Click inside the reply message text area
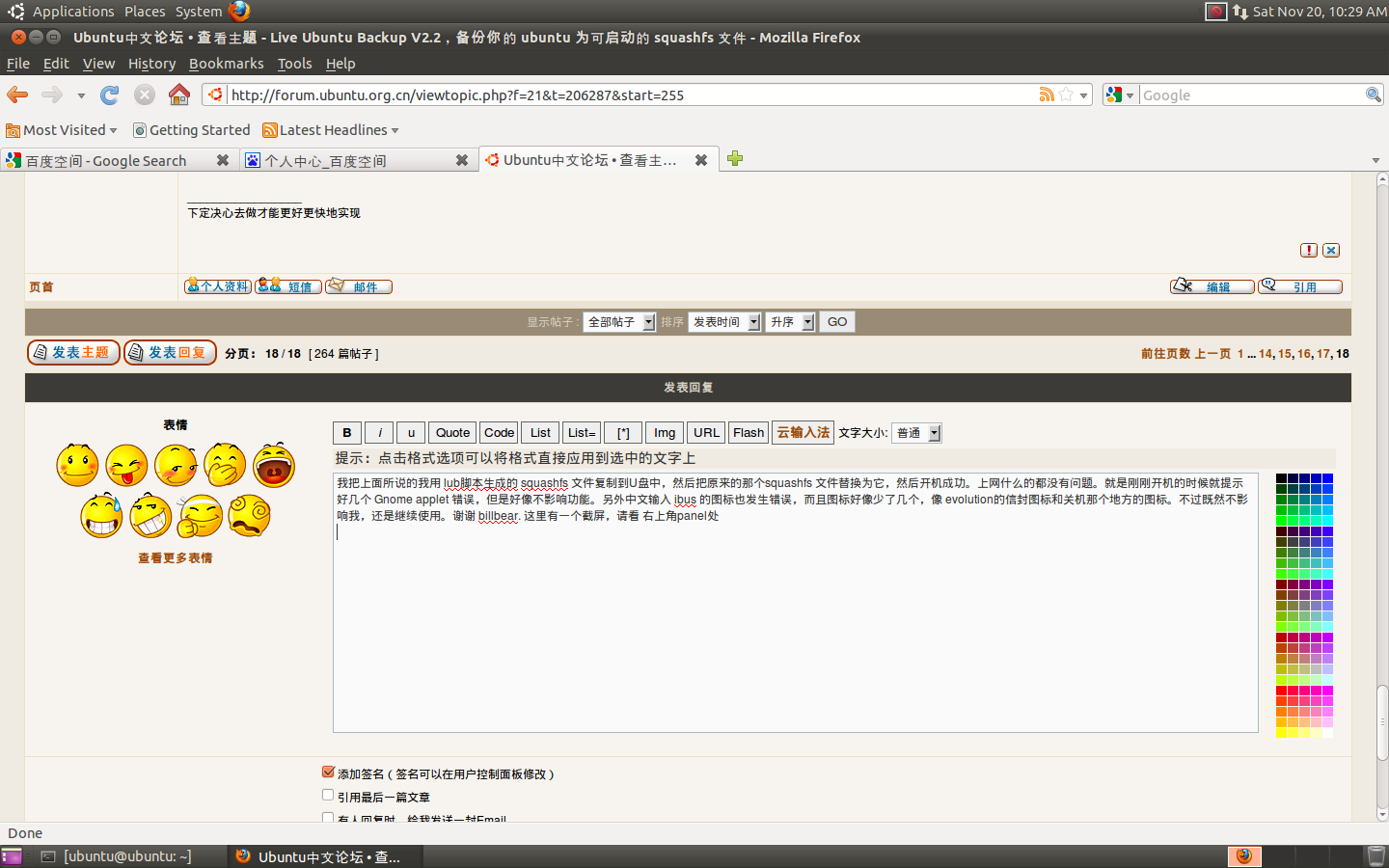The height and width of the screenshot is (868, 1389). click(796, 603)
